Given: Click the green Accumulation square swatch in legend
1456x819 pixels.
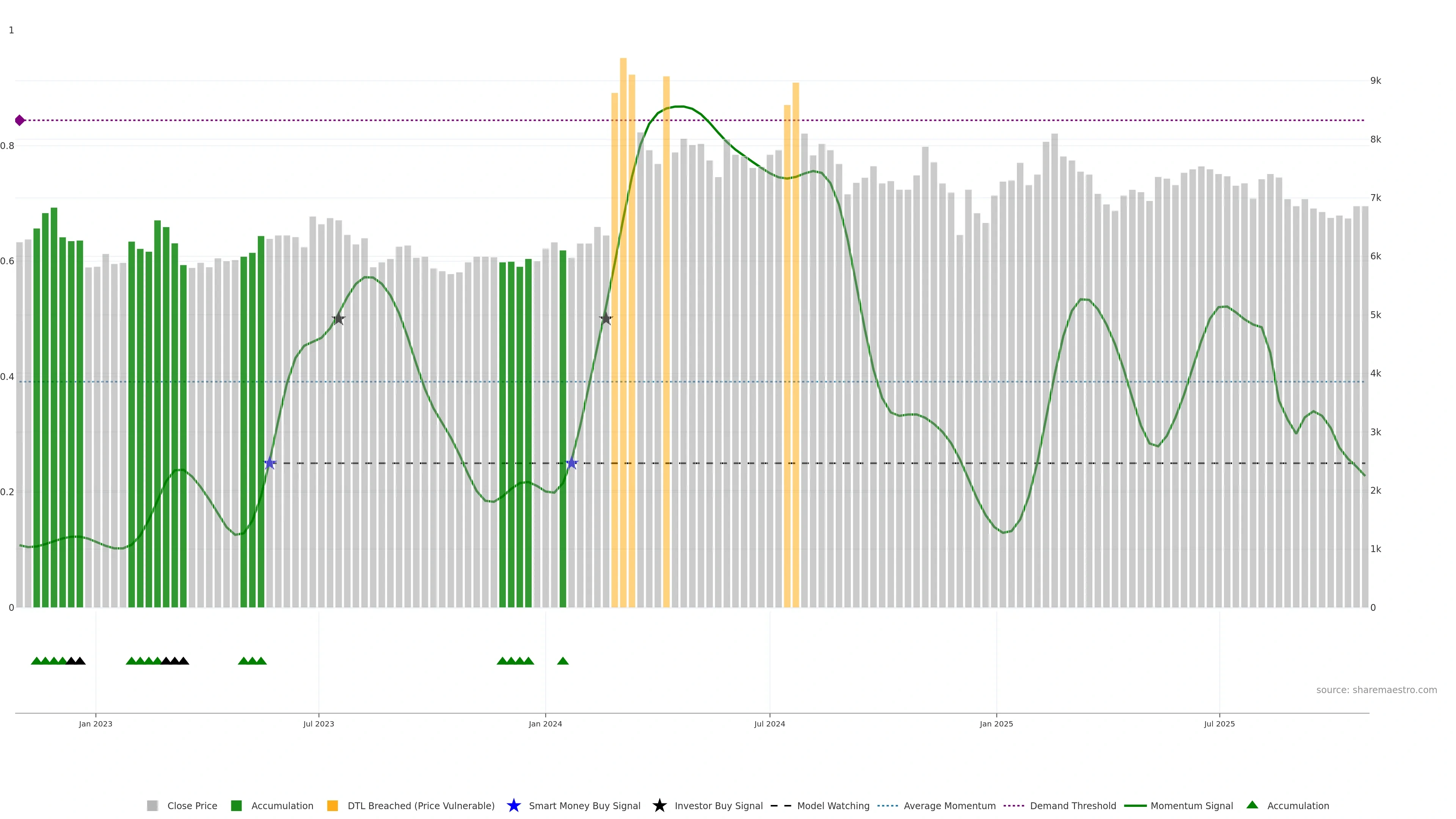Looking at the screenshot, I should 236,806.
